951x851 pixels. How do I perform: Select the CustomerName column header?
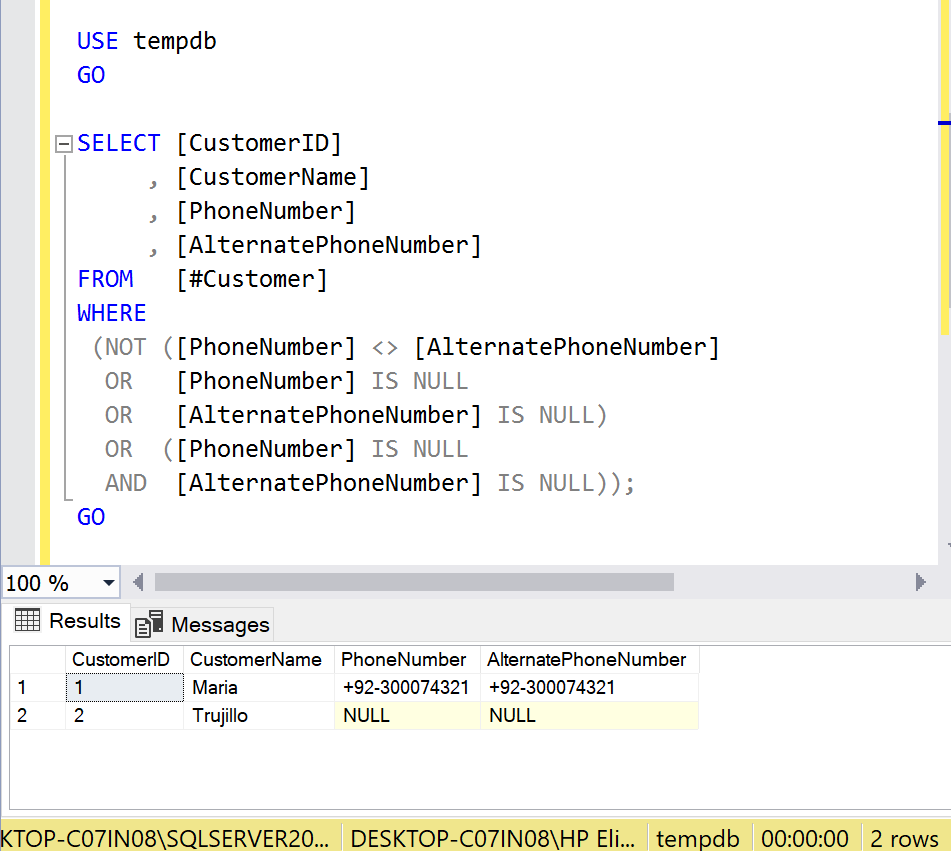click(256, 660)
